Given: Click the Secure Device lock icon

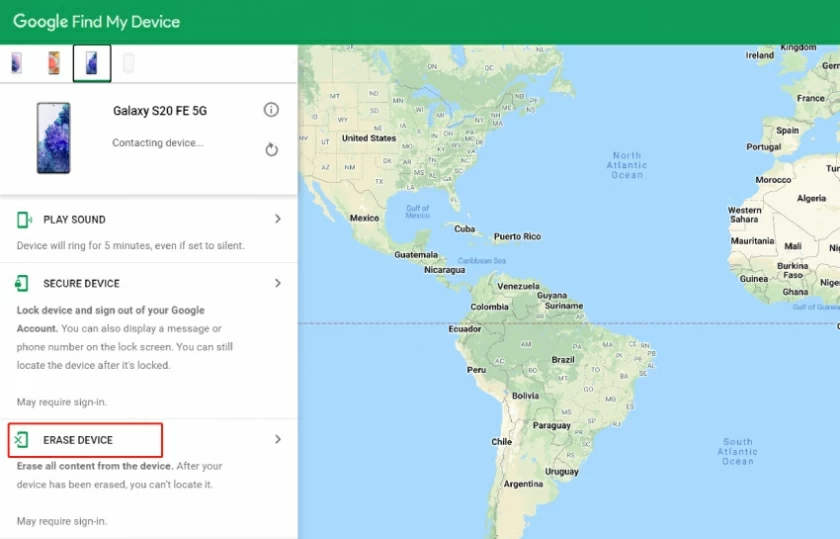Looking at the screenshot, I should (x=21, y=283).
